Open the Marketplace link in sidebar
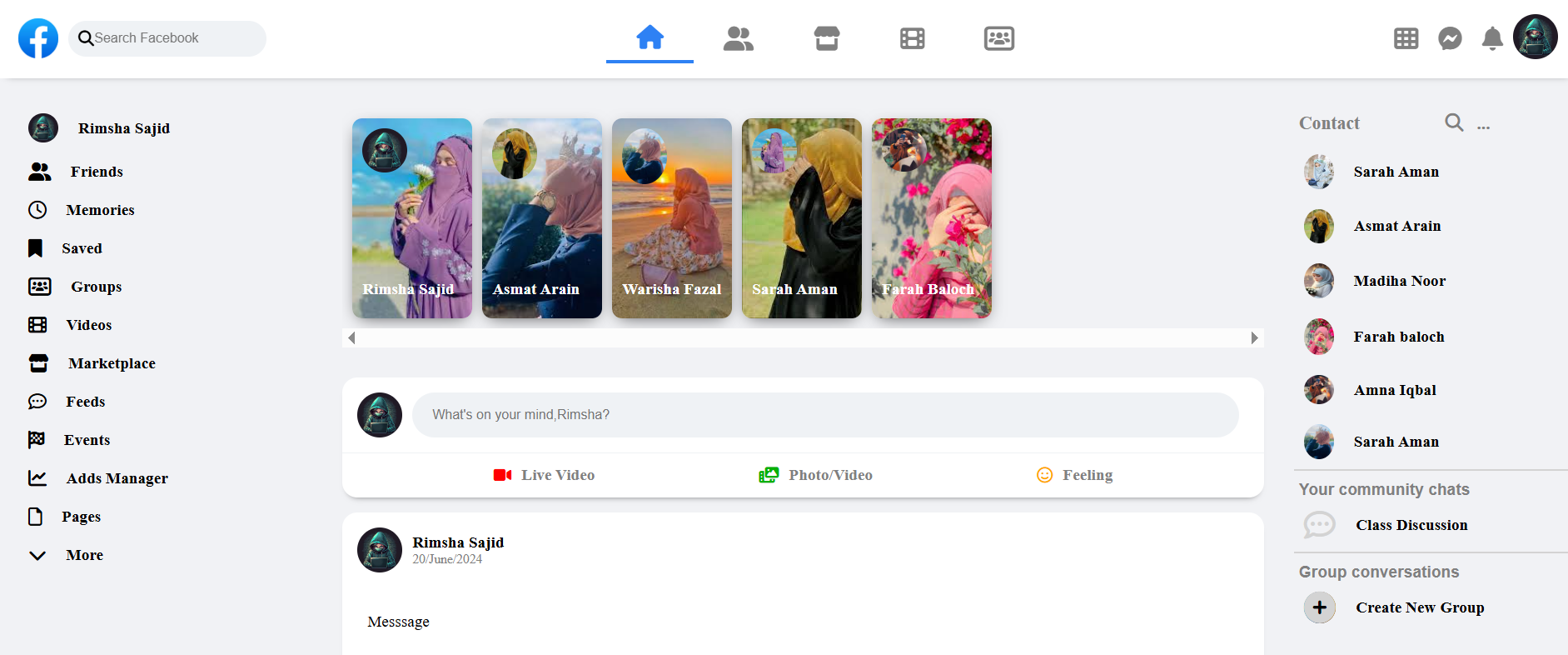This screenshot has width=1568, height=655. (x=112, y=363)
